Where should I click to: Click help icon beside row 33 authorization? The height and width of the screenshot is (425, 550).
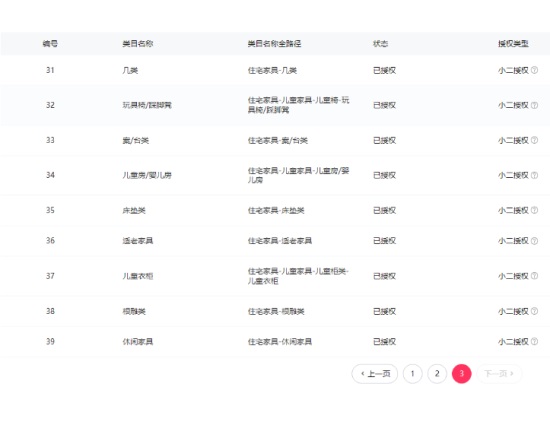pyautogui.click(x=534, y=140)
